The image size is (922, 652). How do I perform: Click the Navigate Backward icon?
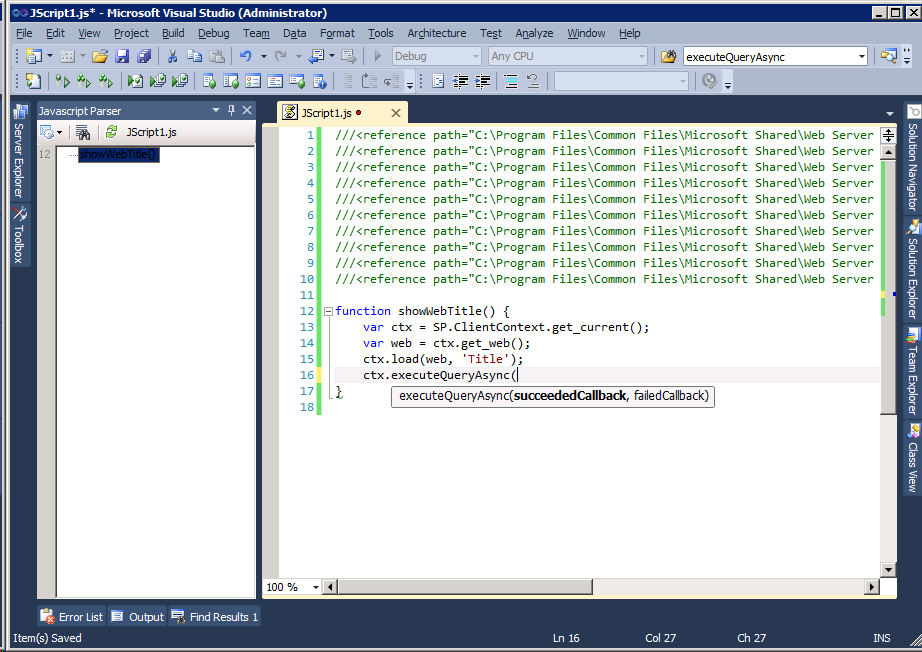pos(317,56)
